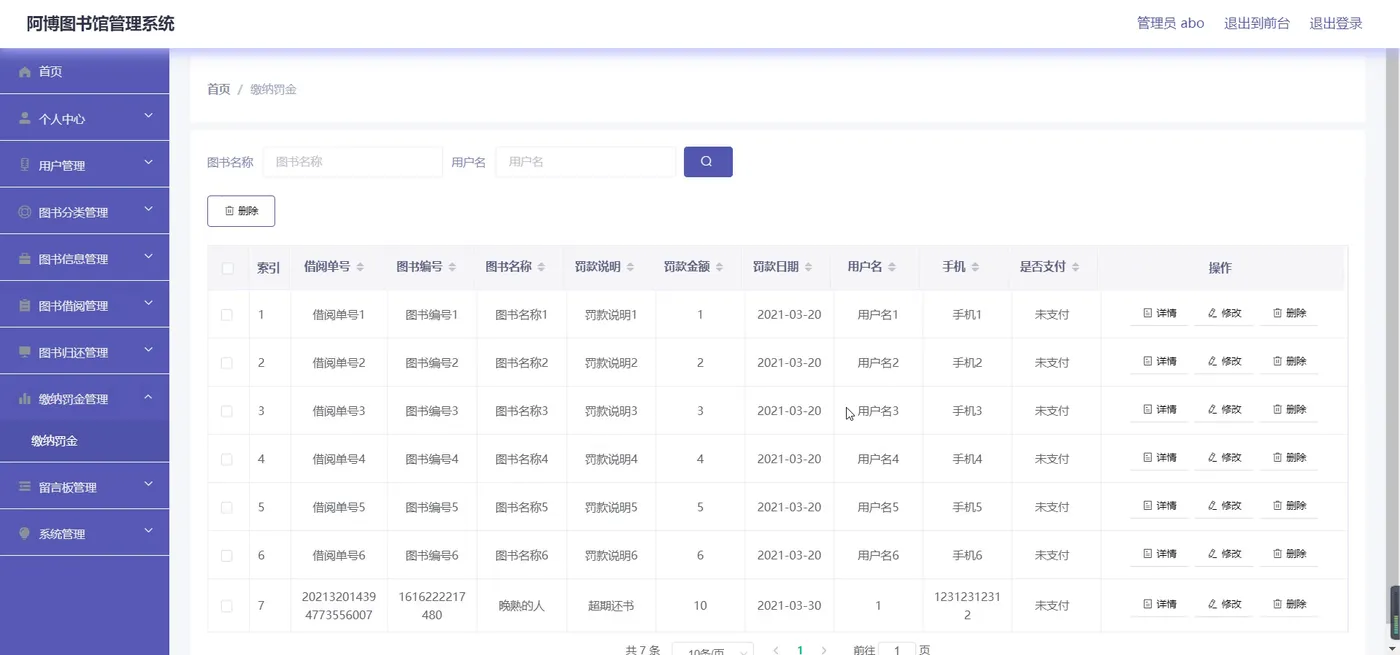The image size is (1400, 655).
Task: Click 首页 in the breadcrumb
Action: pyautogui.click(x=218, y=89)
